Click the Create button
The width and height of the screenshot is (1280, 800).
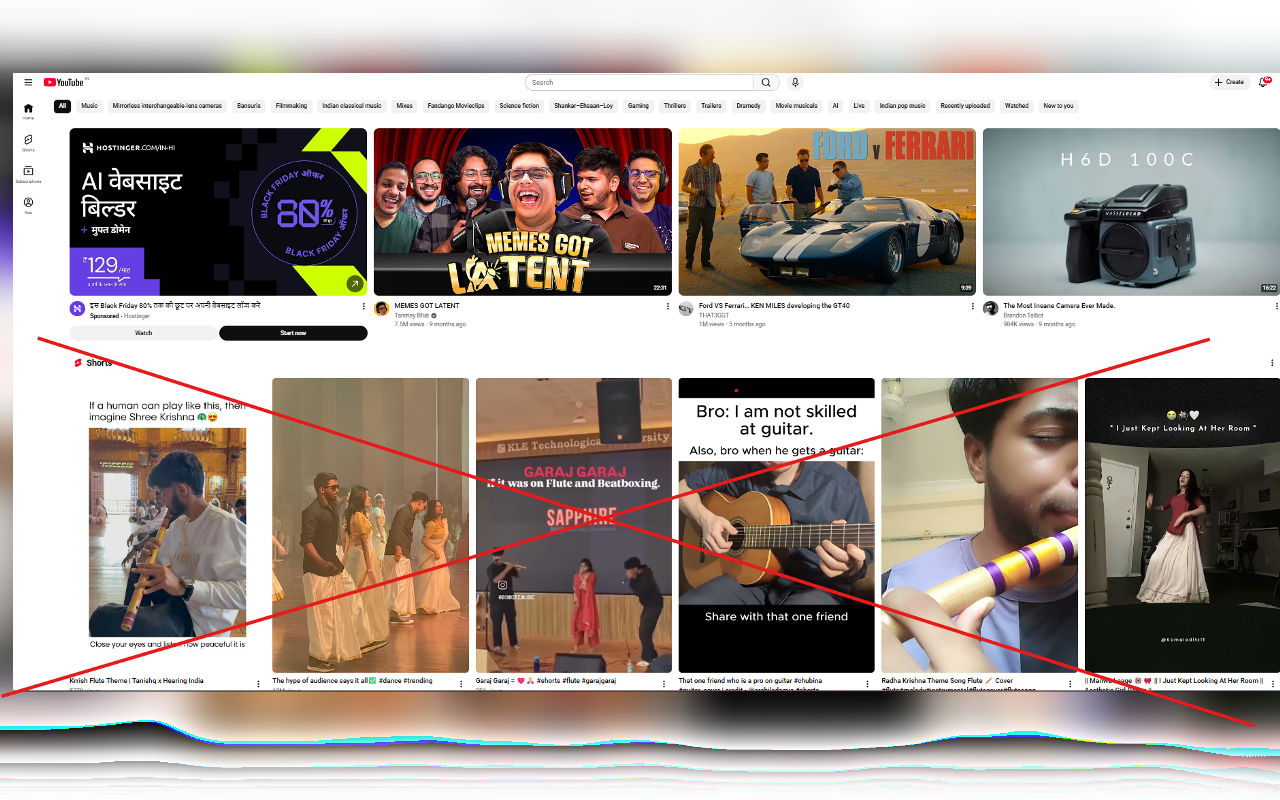1230,82
